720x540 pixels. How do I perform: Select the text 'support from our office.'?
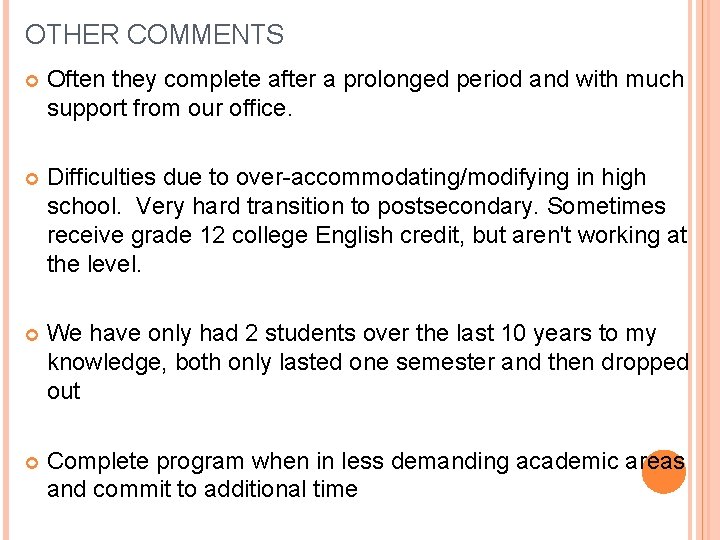click(169, 109)
